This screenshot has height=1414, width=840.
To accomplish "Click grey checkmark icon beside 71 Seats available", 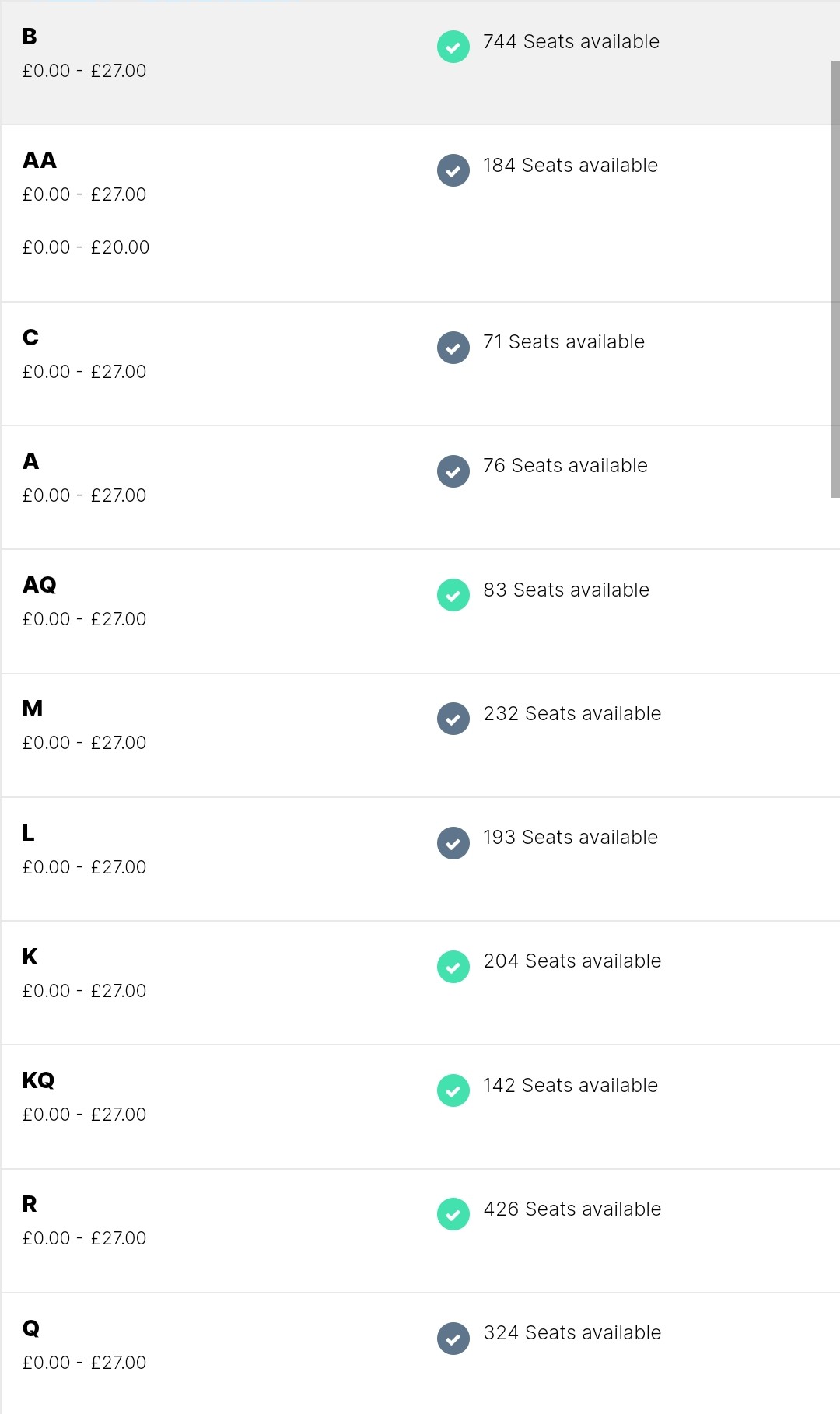I will (453, 348).
